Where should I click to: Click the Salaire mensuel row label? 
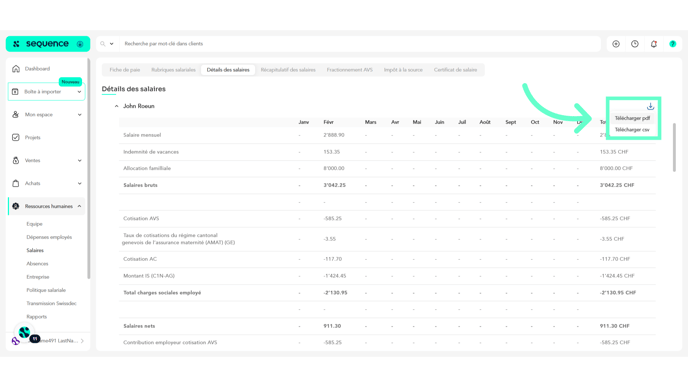click(x=142, y=135)
